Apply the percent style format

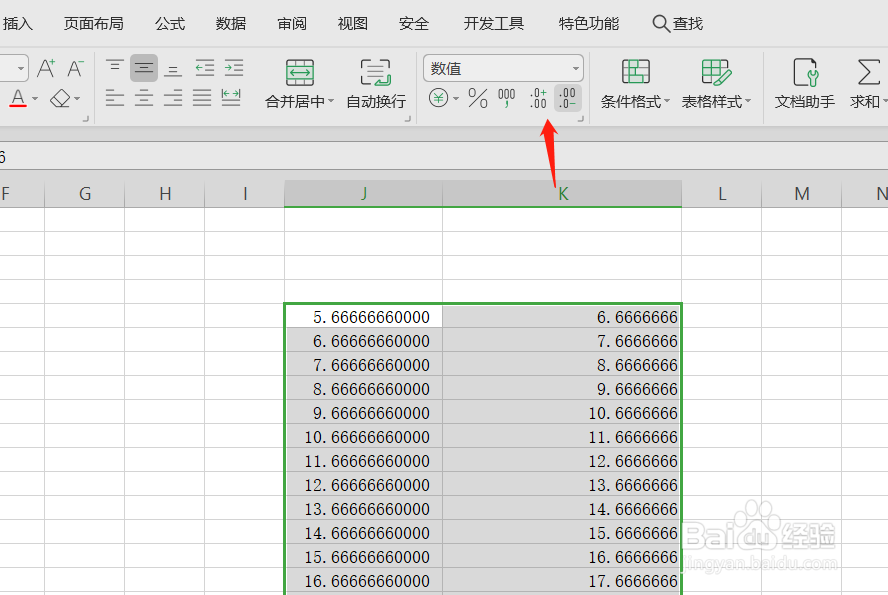pos(478,99)
